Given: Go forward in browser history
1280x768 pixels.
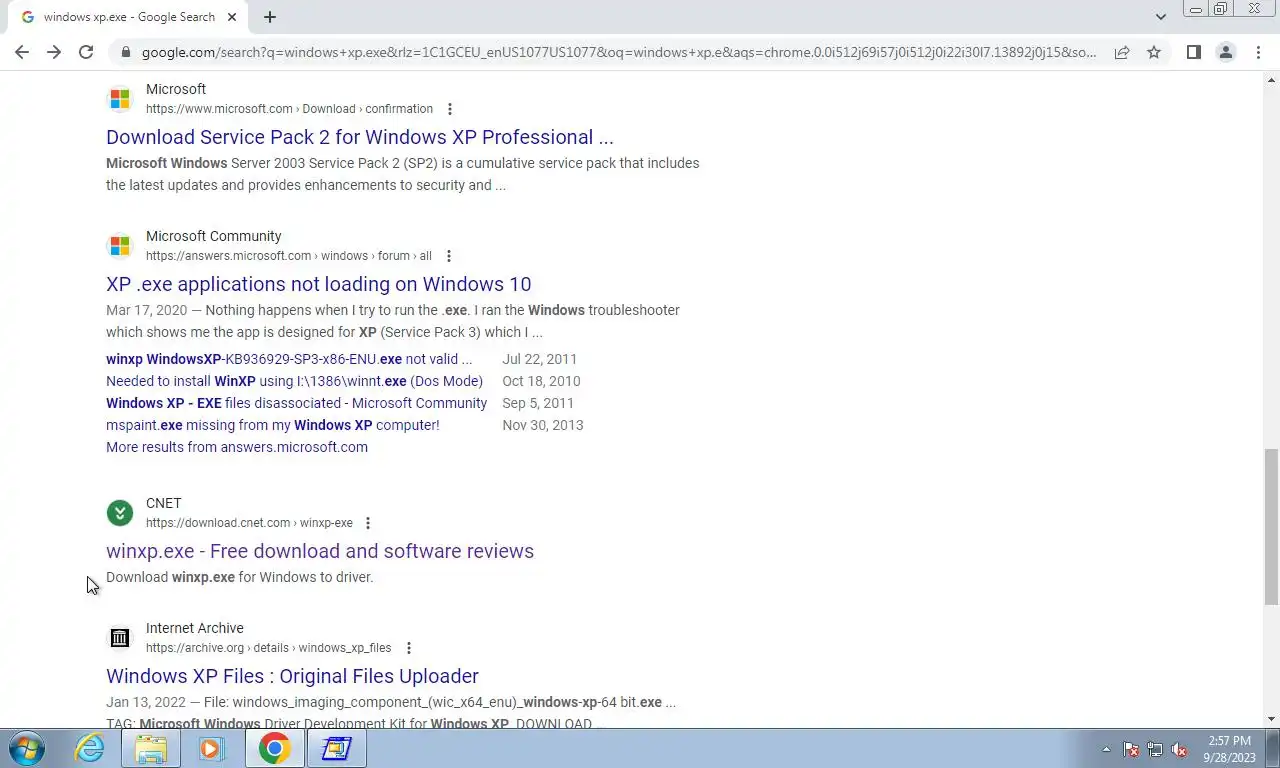Looking at the screenshot, I should (x=54, y=52).
